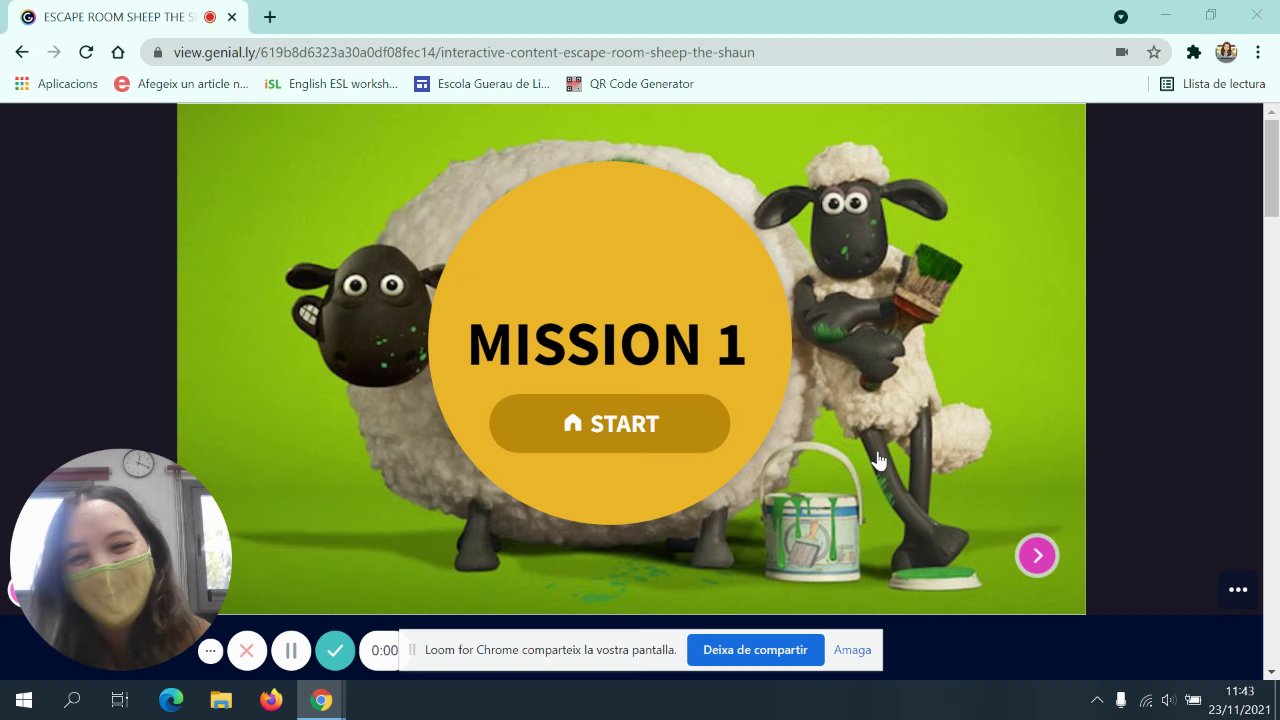
Task: Open Windows search magnifier
Action: pos(72,700)
